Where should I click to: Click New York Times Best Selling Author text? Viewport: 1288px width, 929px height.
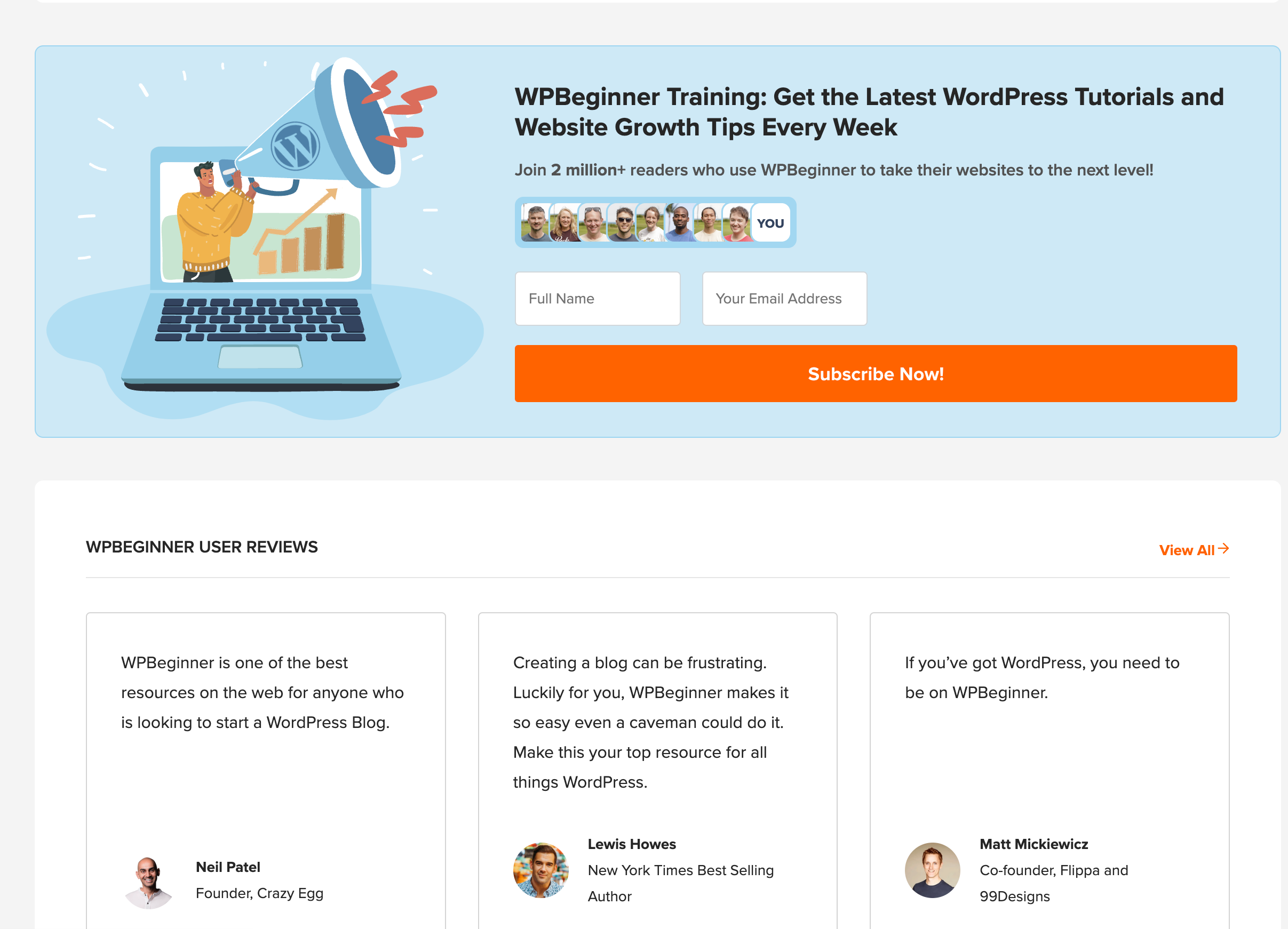coord(680,883)
